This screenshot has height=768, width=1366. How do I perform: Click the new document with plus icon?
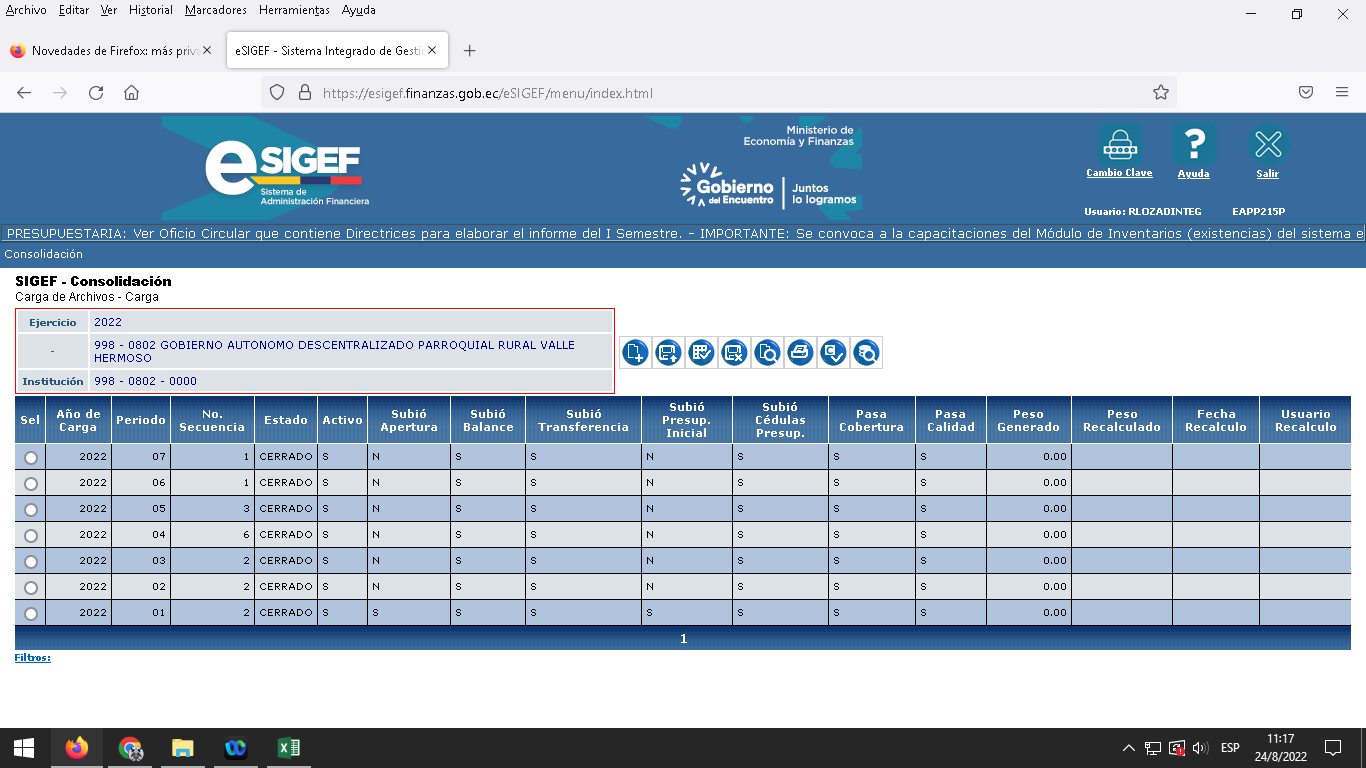635,352
